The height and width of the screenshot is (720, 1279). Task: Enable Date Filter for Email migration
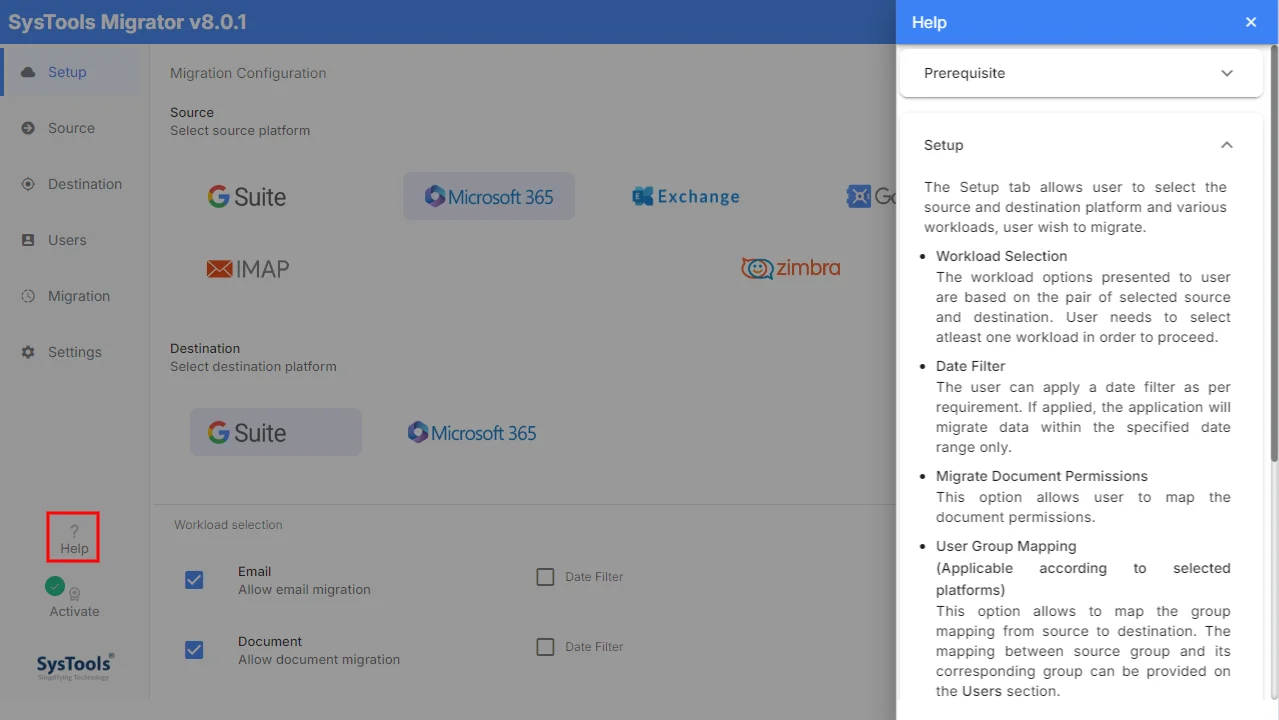(x=545, y=577)
